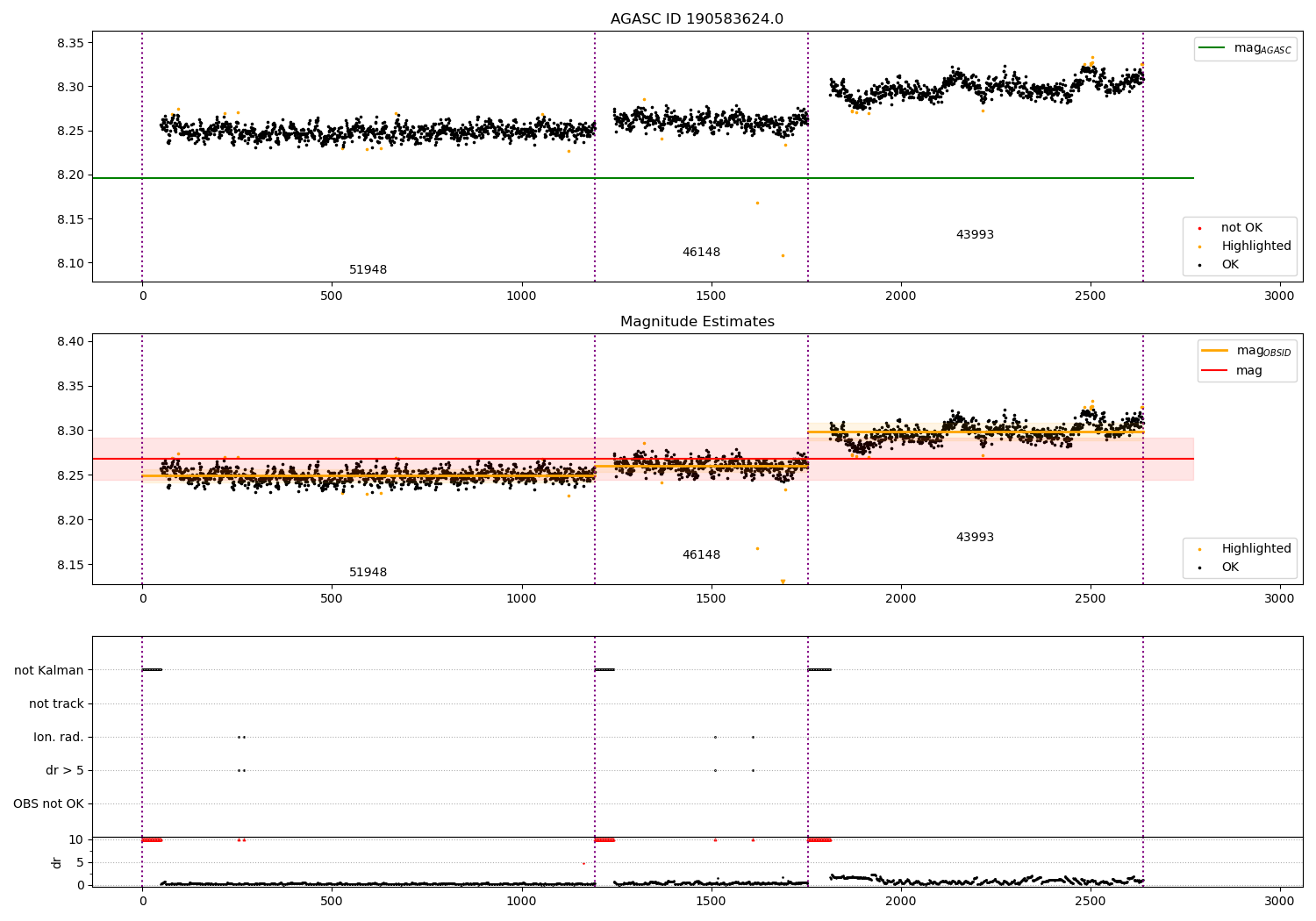Click the 'dr > 5' axis label
This screenshot has height=921, width=1316.
(x=65, y=771)
